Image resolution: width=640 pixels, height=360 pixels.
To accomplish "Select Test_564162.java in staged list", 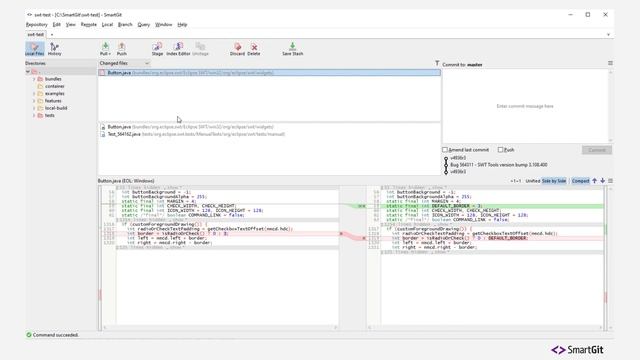I will click(x=269, y=134).
